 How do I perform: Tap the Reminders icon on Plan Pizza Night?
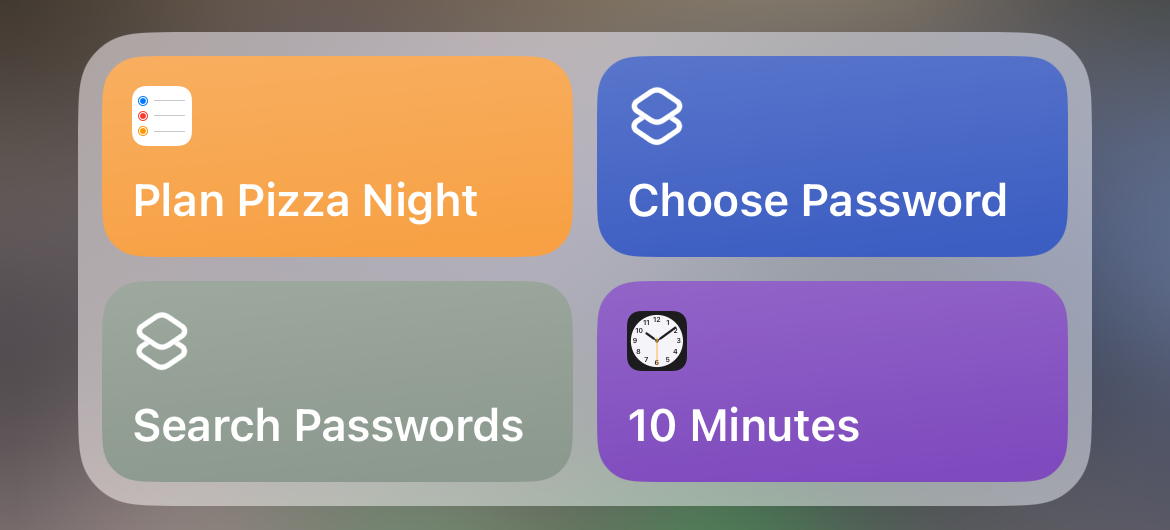point(162,116)
